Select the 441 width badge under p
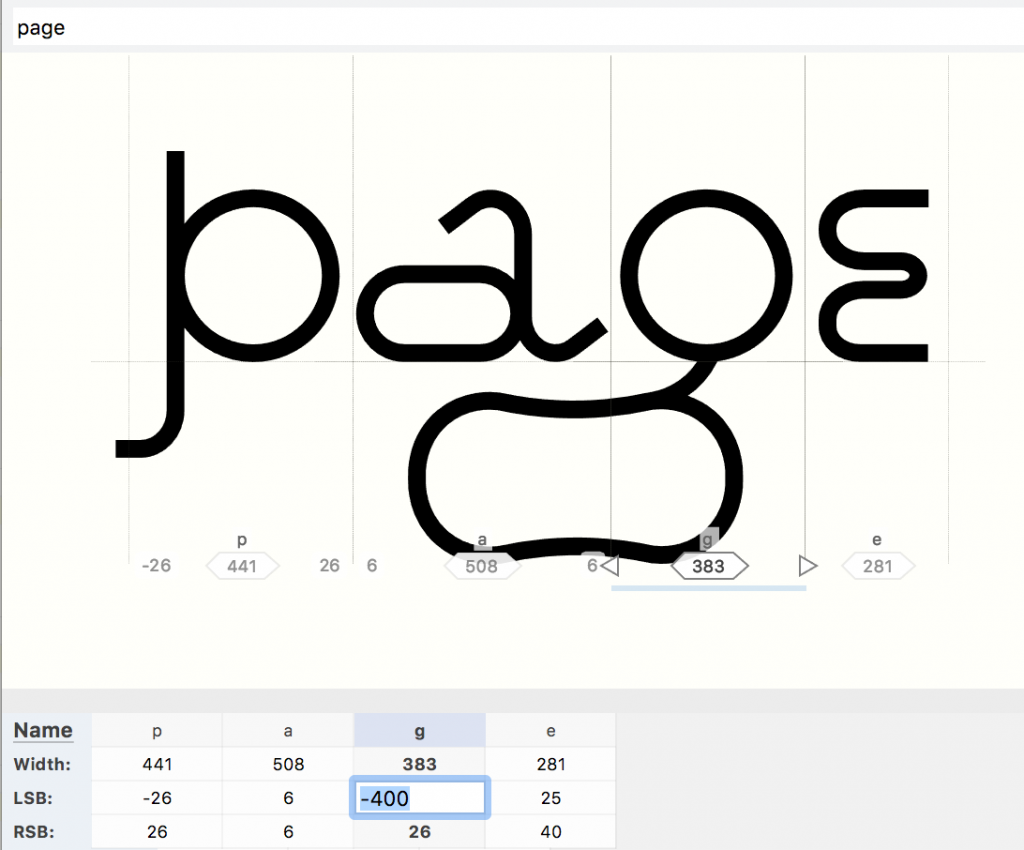 (x=242, y=567)
